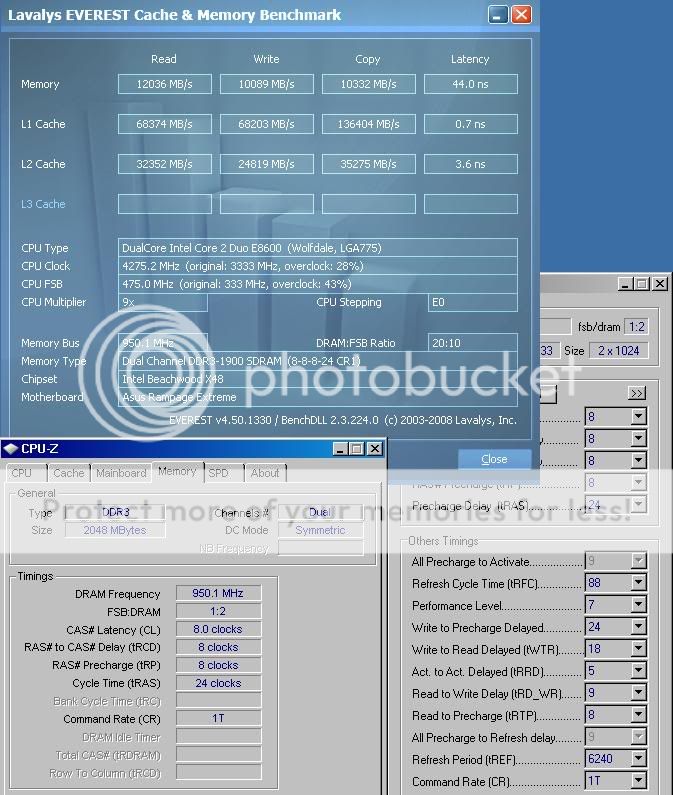Open the Cache tab in CPU-Z

[x=68, y=473]
